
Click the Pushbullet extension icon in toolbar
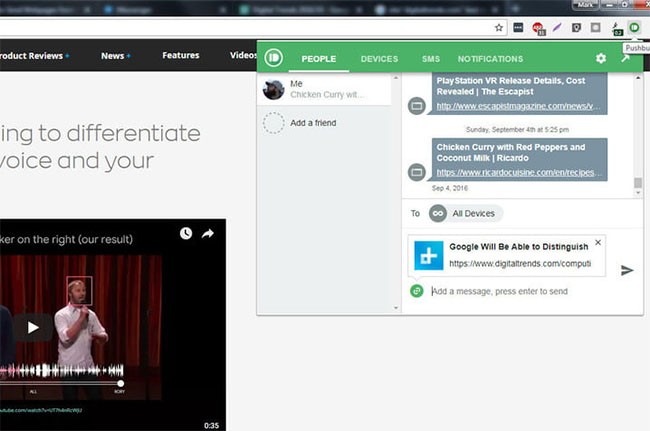[634, 27]
